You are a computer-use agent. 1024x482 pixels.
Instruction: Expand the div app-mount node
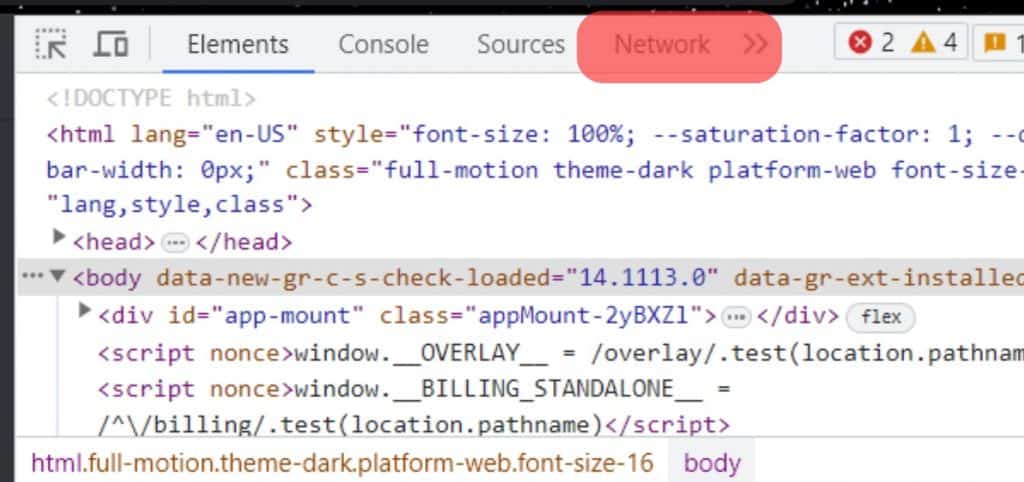coord(85,313)
